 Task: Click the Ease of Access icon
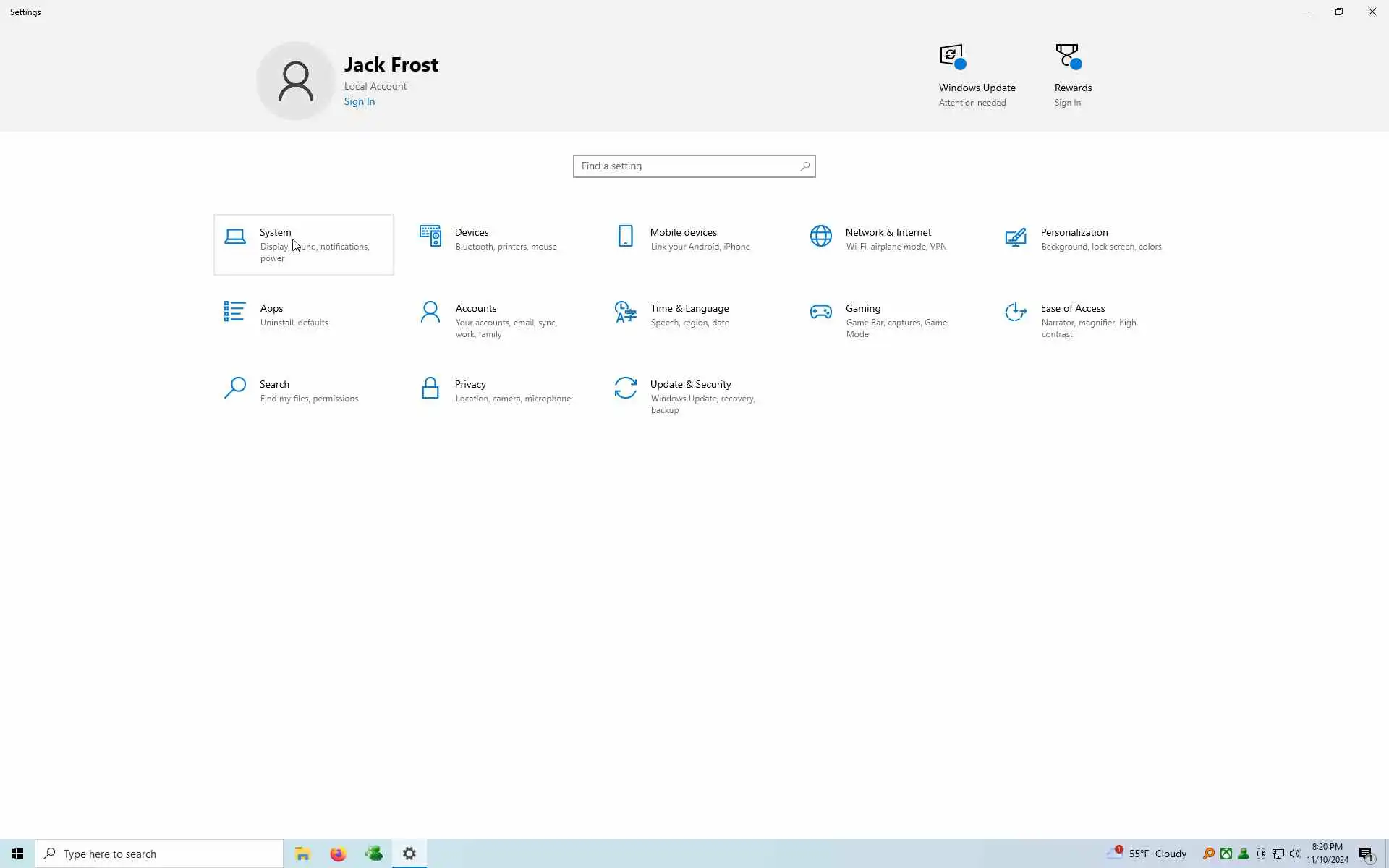click(x=1016, y=312)
